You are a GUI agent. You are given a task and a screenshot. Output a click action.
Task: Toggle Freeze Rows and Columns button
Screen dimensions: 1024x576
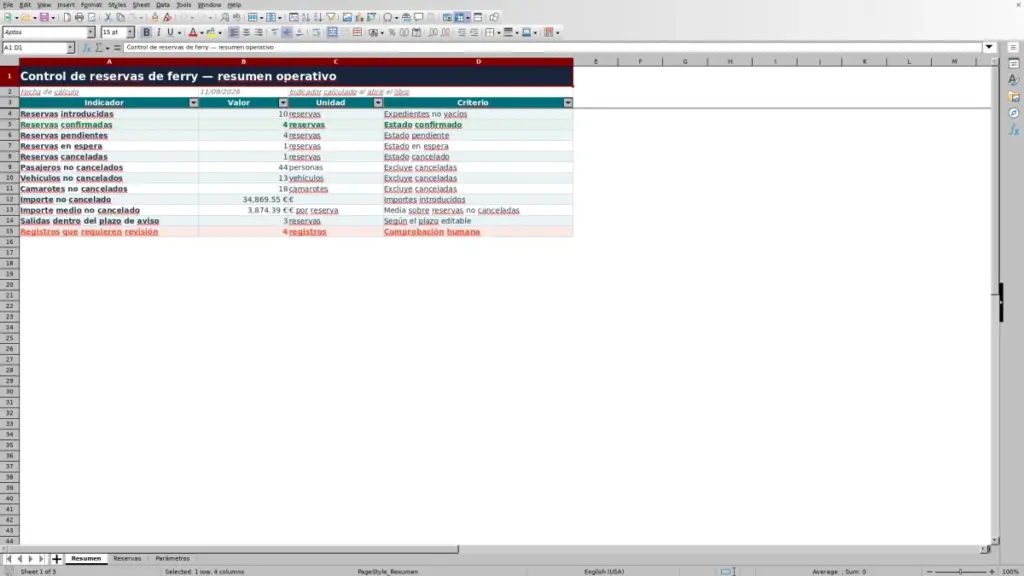pyautogui.click(x=460, y=18)
